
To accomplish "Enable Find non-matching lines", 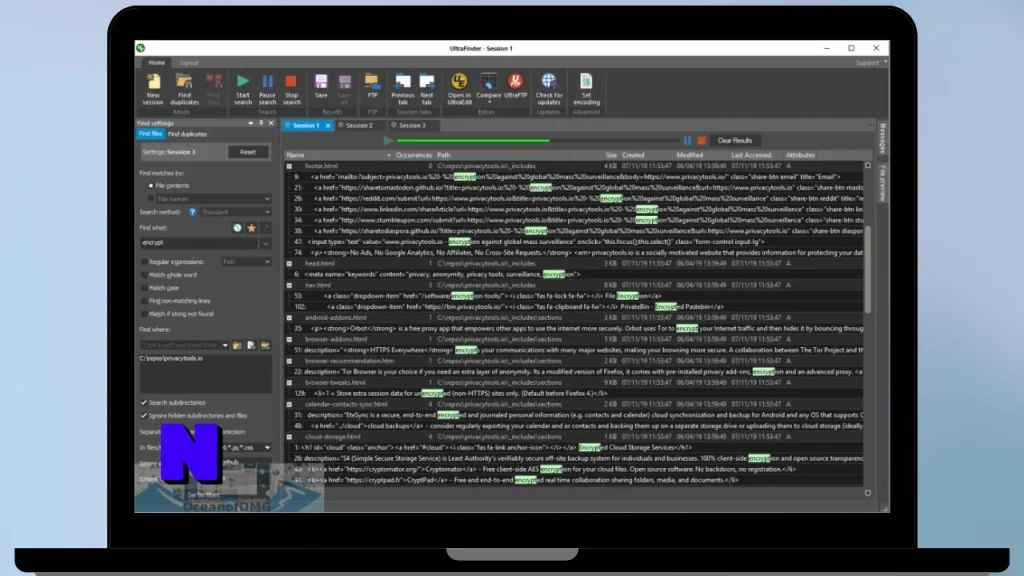I will click(x=144, y=301).
